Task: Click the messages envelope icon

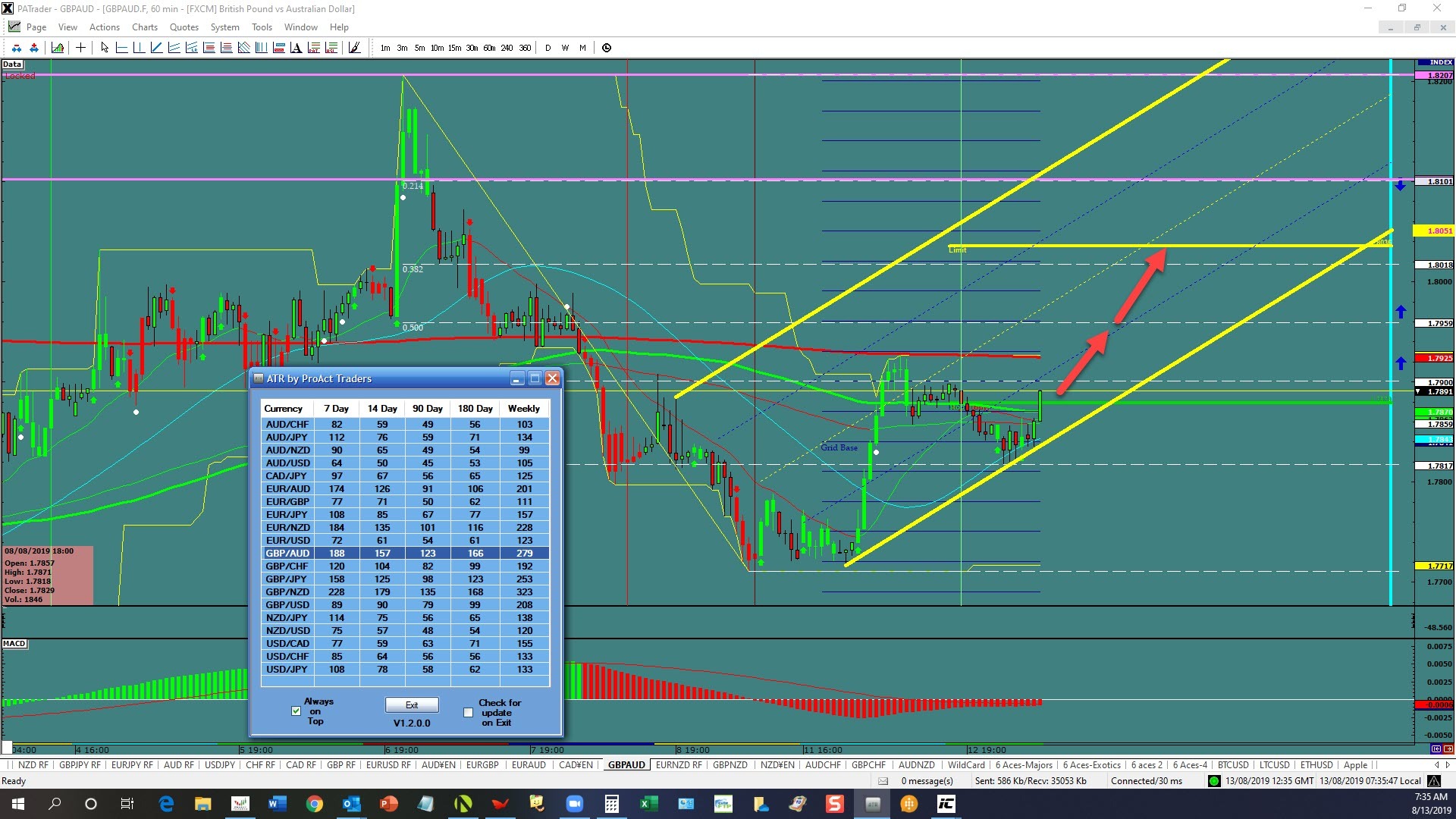Action: (x=883, y=781)
